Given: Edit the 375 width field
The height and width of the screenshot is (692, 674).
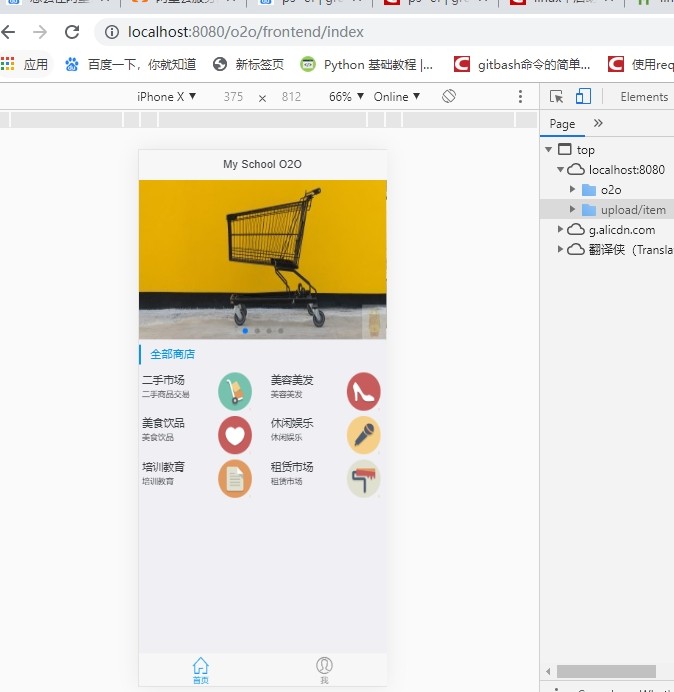Looking at the screenshot, I should click(x=233, y=97).
